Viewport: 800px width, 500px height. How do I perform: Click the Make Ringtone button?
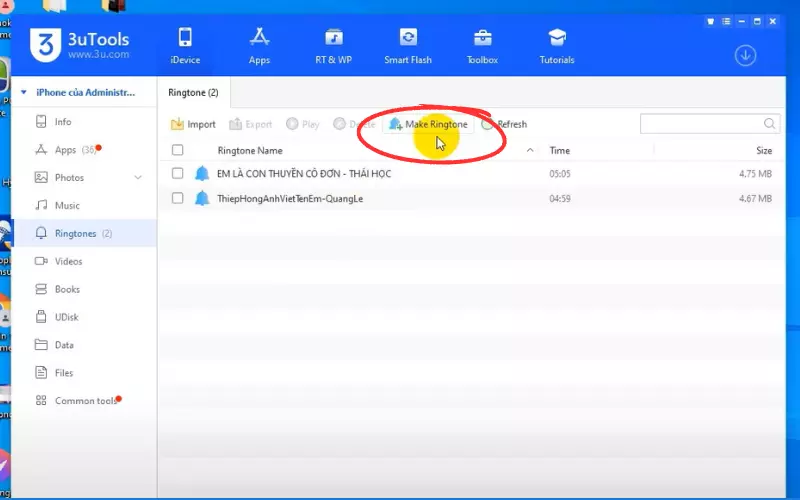tap(428, 124)
